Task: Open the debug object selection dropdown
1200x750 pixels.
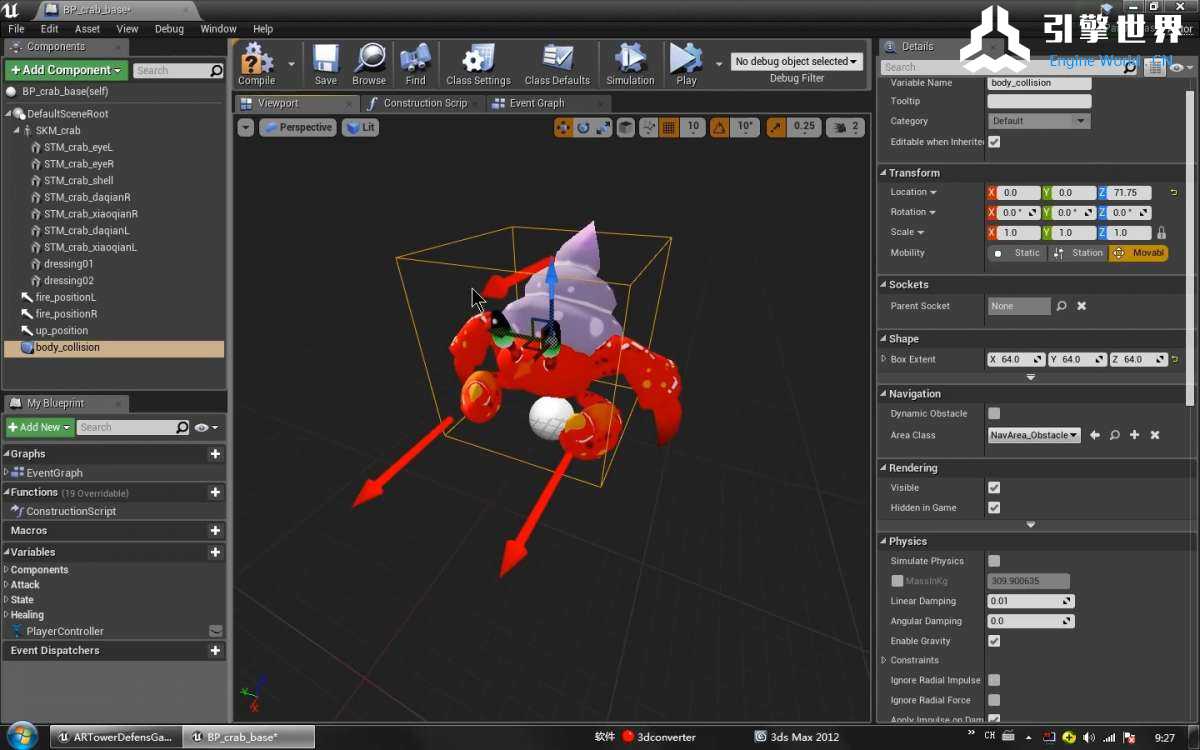Action: tap(796, 61)
